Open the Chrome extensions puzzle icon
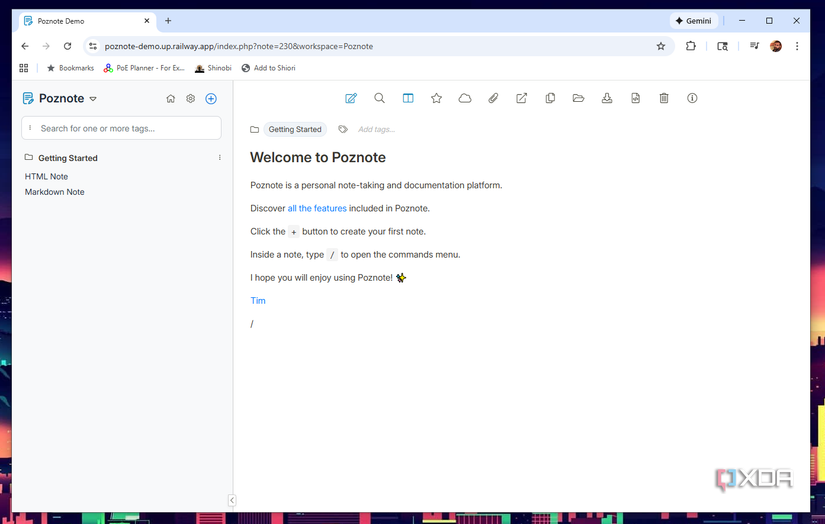This screenshot has height=524, width=825. [x=691, y=46]
